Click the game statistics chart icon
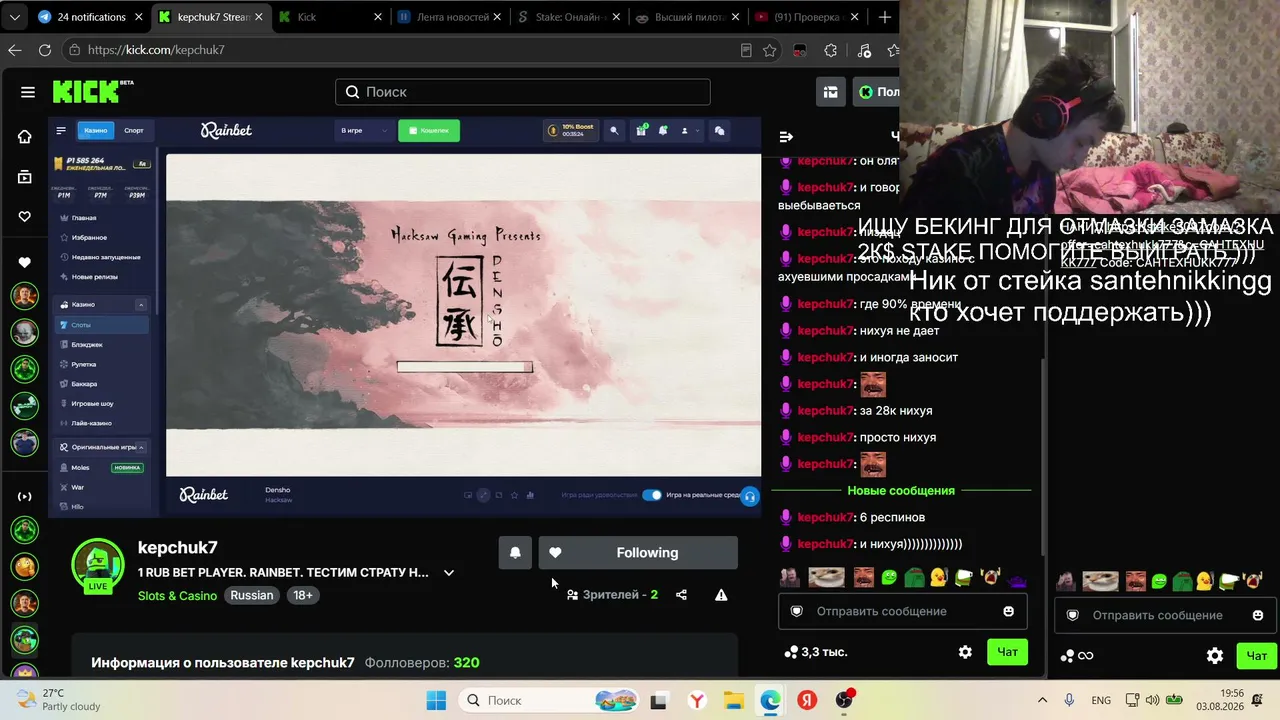 coord(530,495)
